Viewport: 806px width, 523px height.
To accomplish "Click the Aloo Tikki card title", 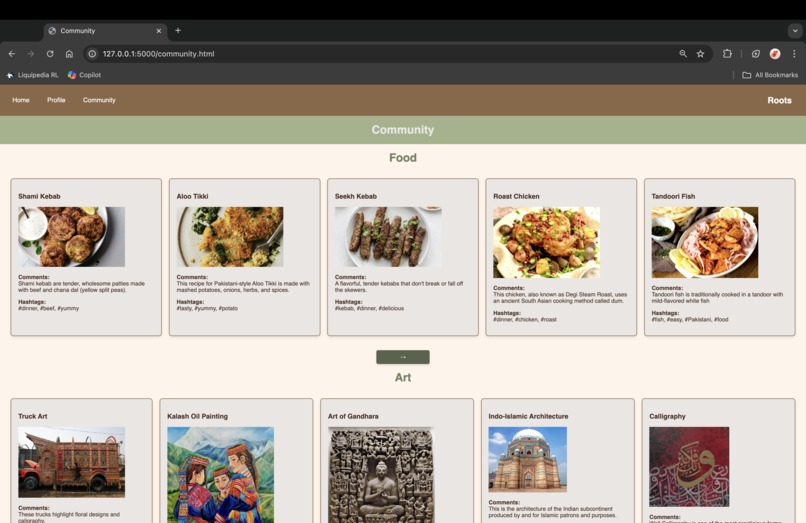I will [x=192, y=196].
